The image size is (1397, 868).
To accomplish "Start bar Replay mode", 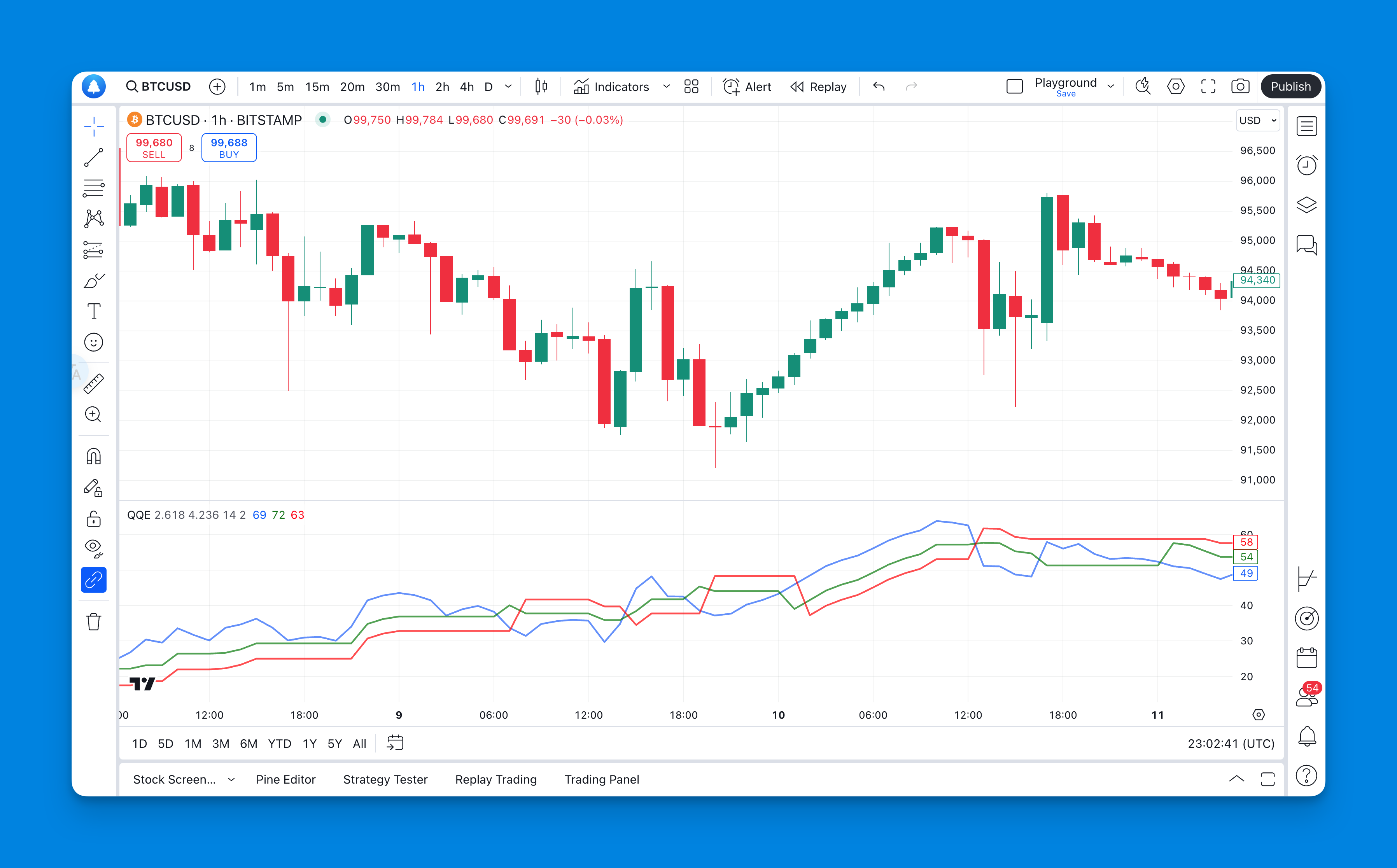I will (818, 87).
